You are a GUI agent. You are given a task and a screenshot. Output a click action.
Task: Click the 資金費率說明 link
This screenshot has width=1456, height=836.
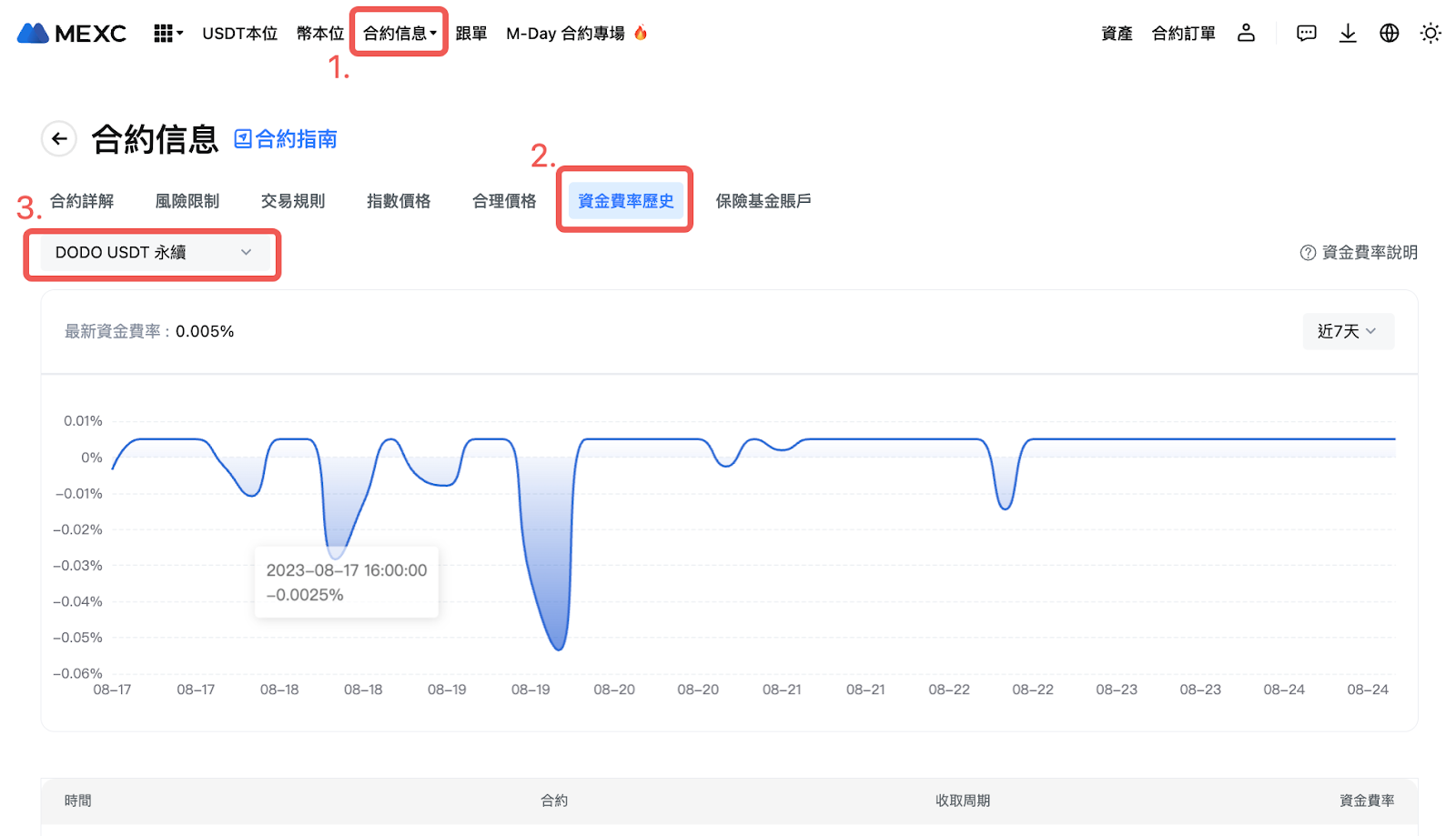point(1369,253)
